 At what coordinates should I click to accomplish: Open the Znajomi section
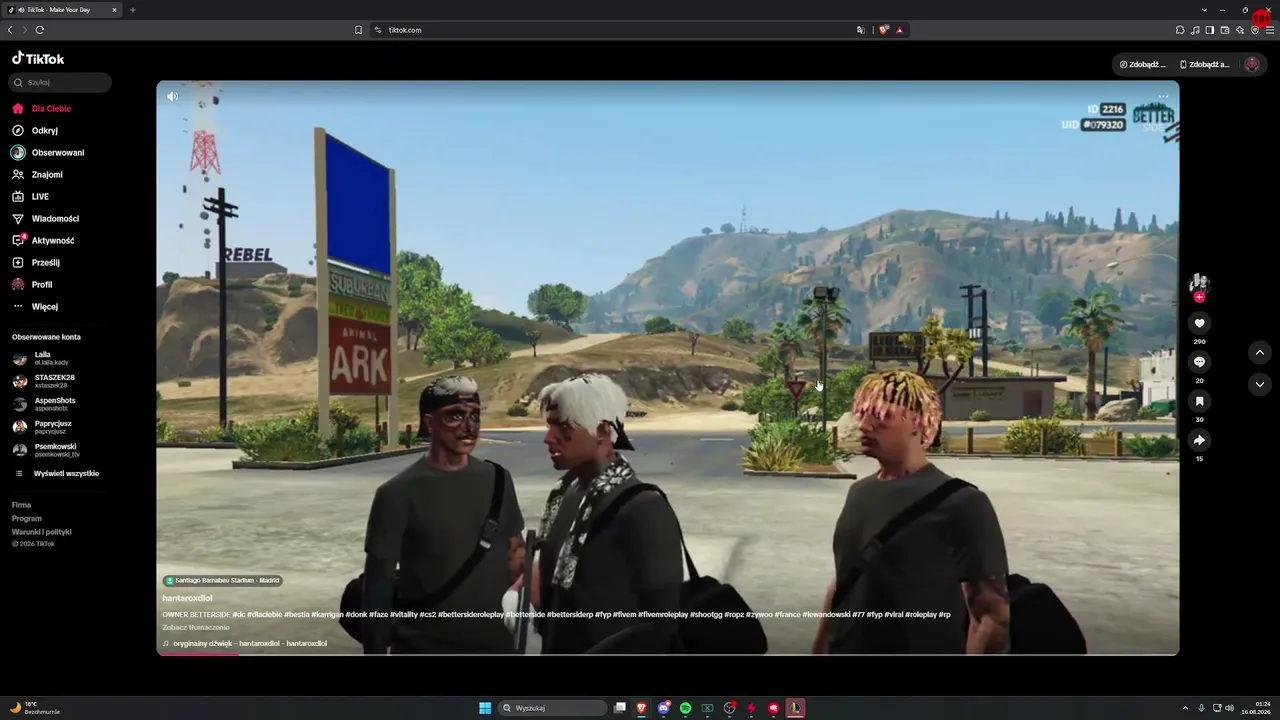[37, 174]
